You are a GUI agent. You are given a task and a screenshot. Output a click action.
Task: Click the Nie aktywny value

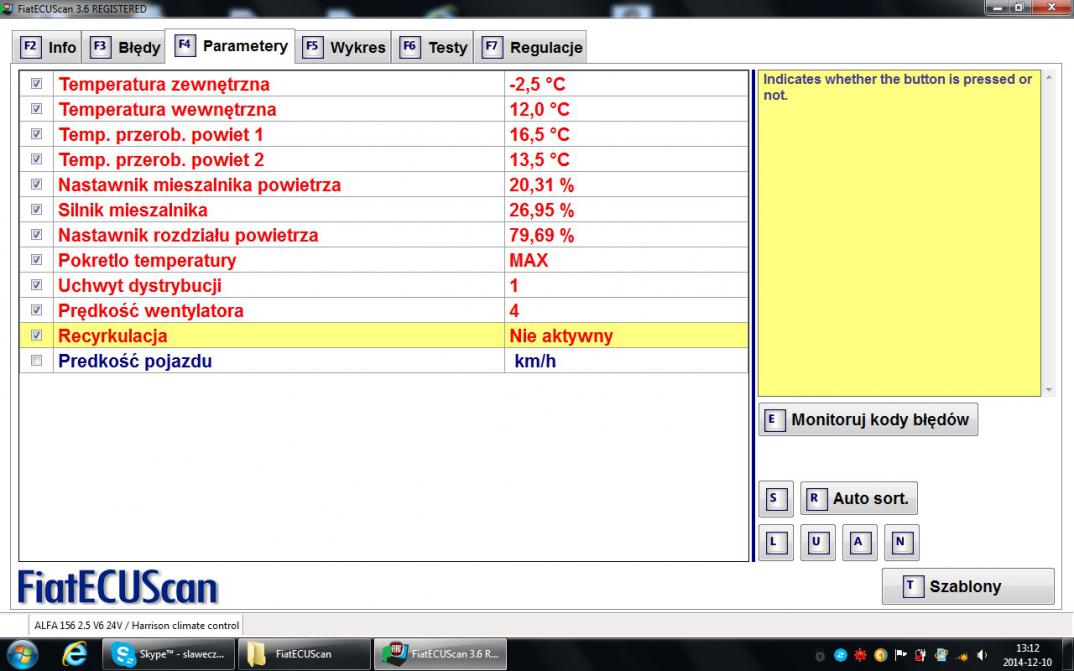[x=561, y=336]
